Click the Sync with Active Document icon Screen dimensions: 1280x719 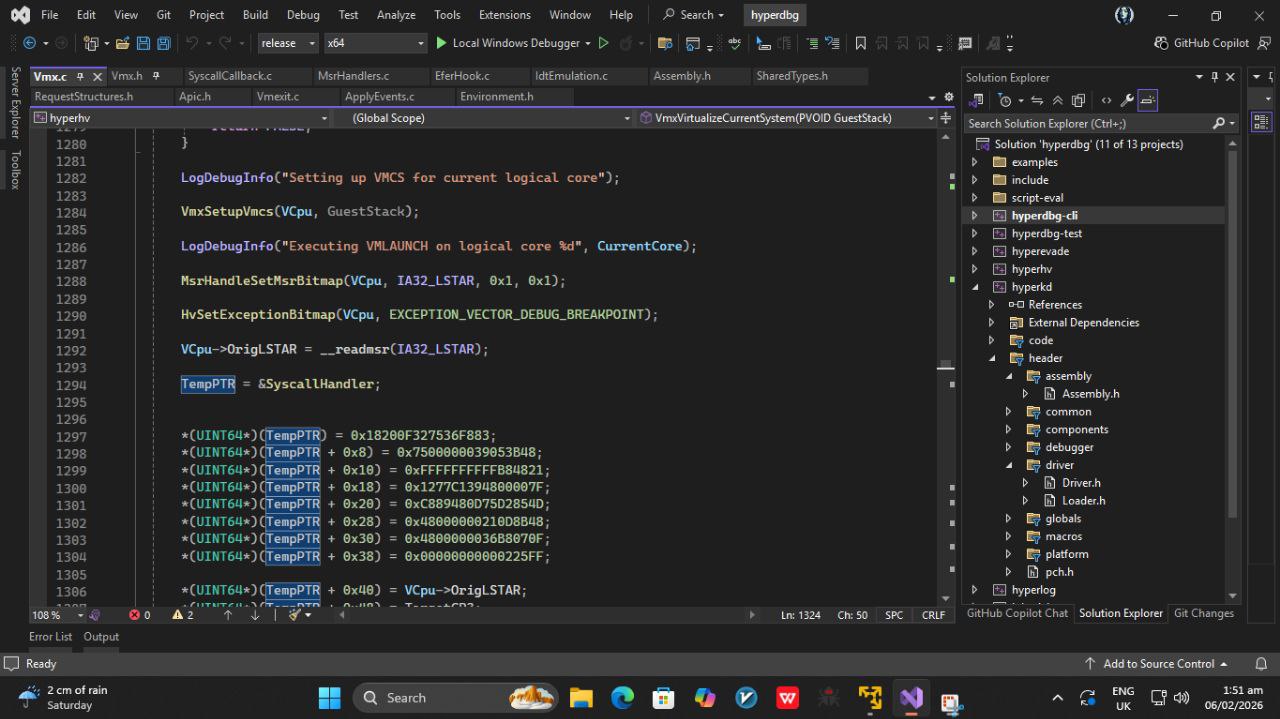1037,100
